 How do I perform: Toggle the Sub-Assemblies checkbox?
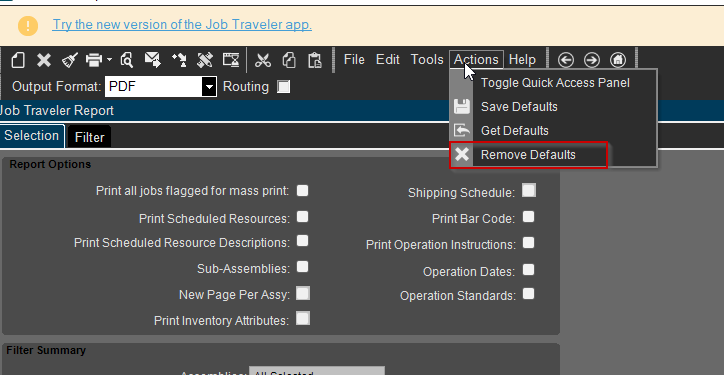(302, 267)
